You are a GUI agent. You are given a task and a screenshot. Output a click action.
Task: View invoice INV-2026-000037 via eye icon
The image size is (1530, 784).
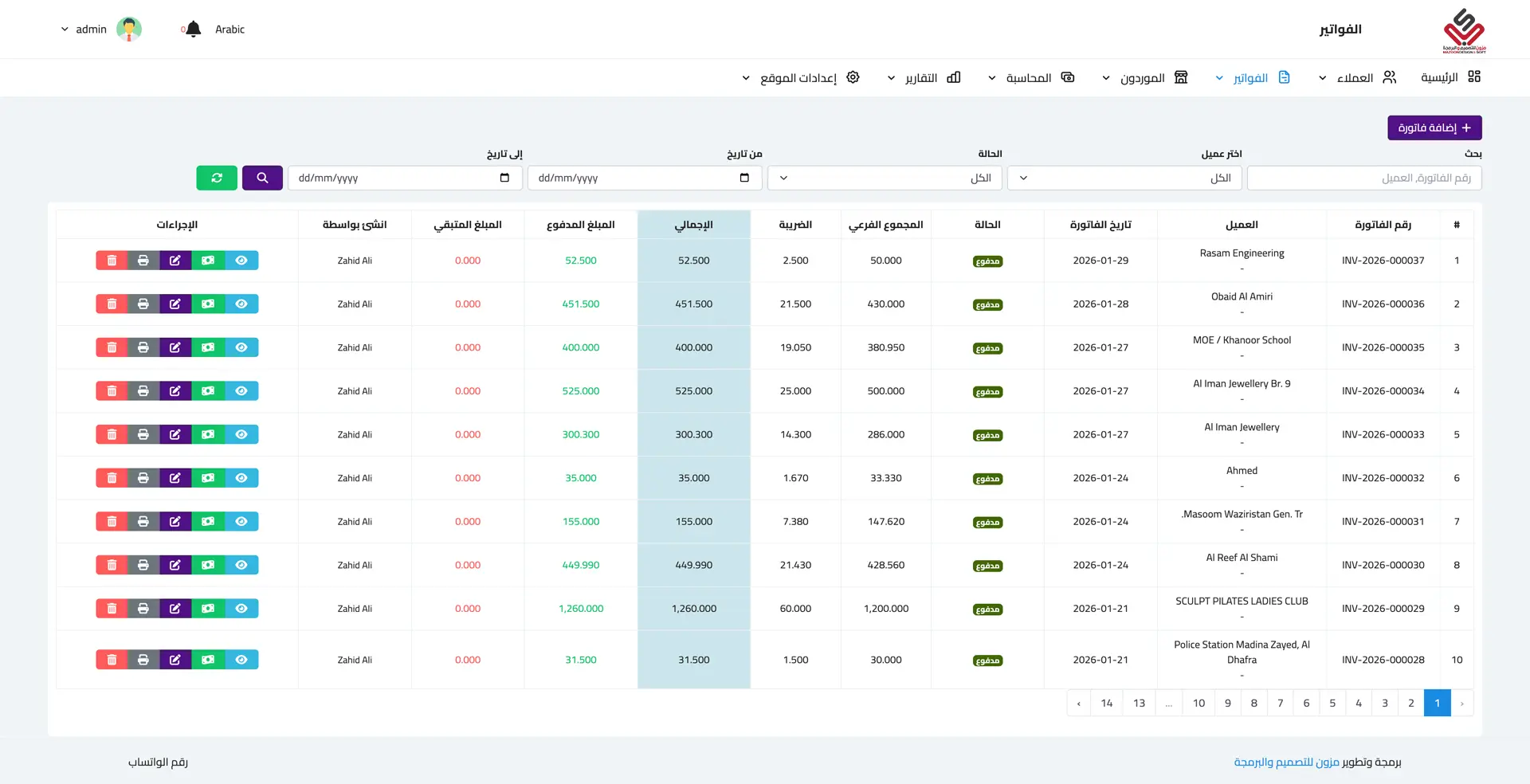click(241, 261)
